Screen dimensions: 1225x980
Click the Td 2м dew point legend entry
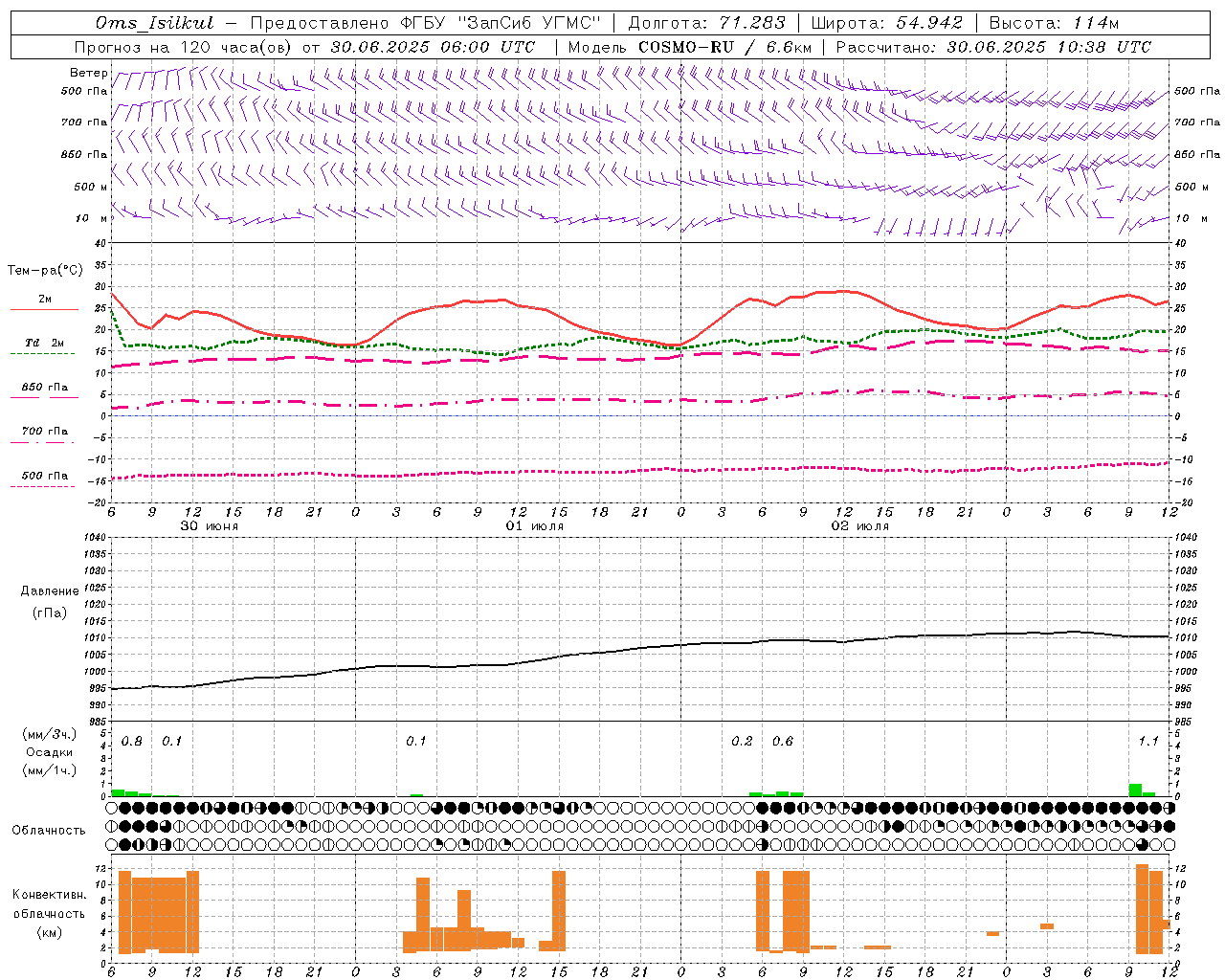pos(44,343)
